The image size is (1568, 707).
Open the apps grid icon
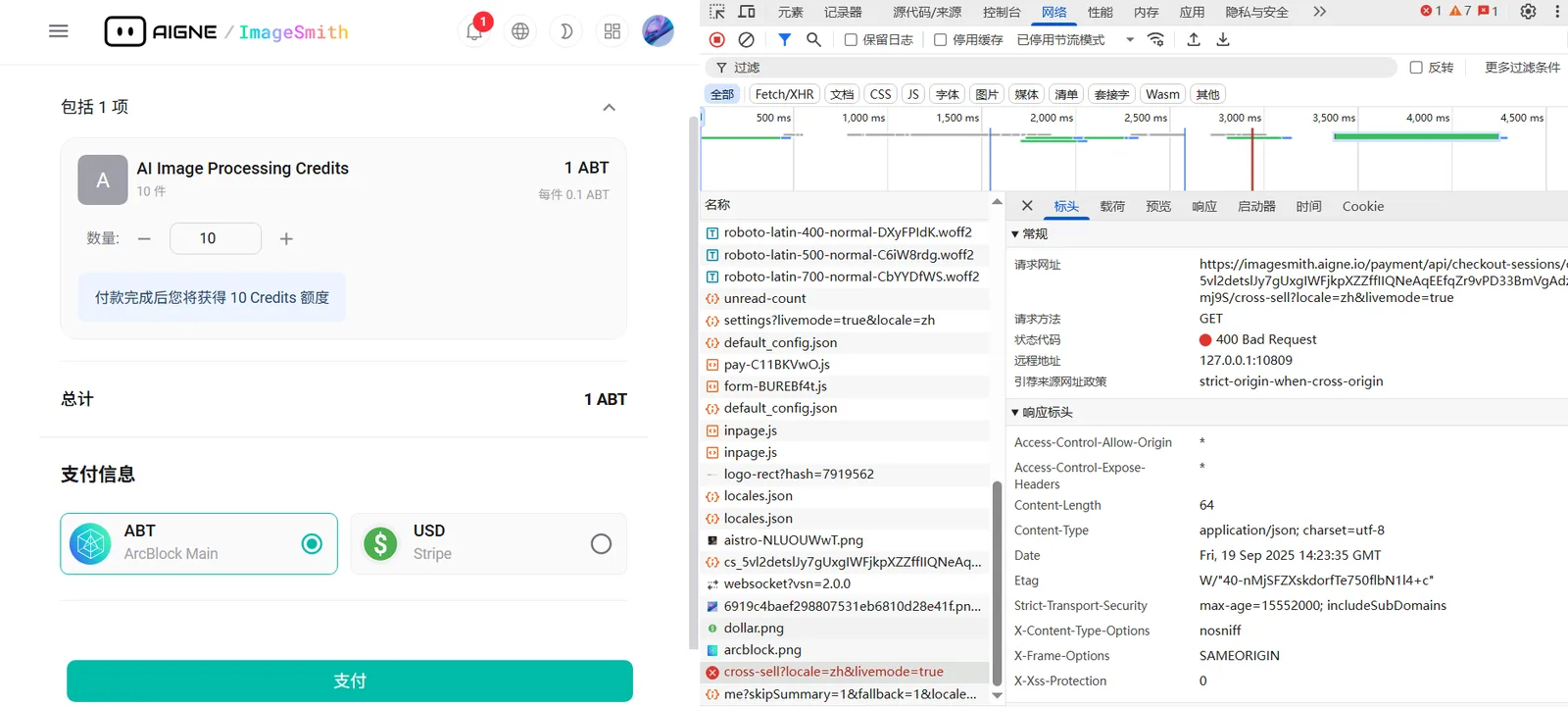[x=612, y=31]
